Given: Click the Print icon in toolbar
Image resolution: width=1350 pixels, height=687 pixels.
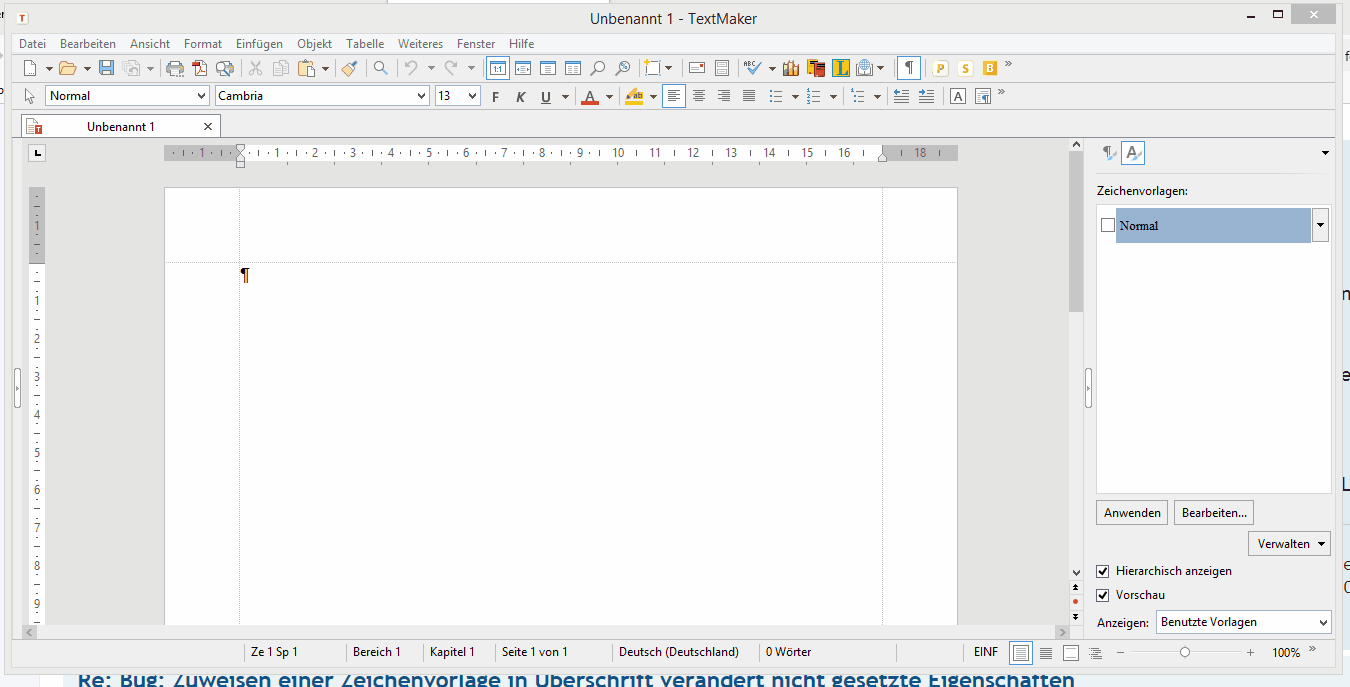Looking at the screenshot, I should tap(175, 68).
